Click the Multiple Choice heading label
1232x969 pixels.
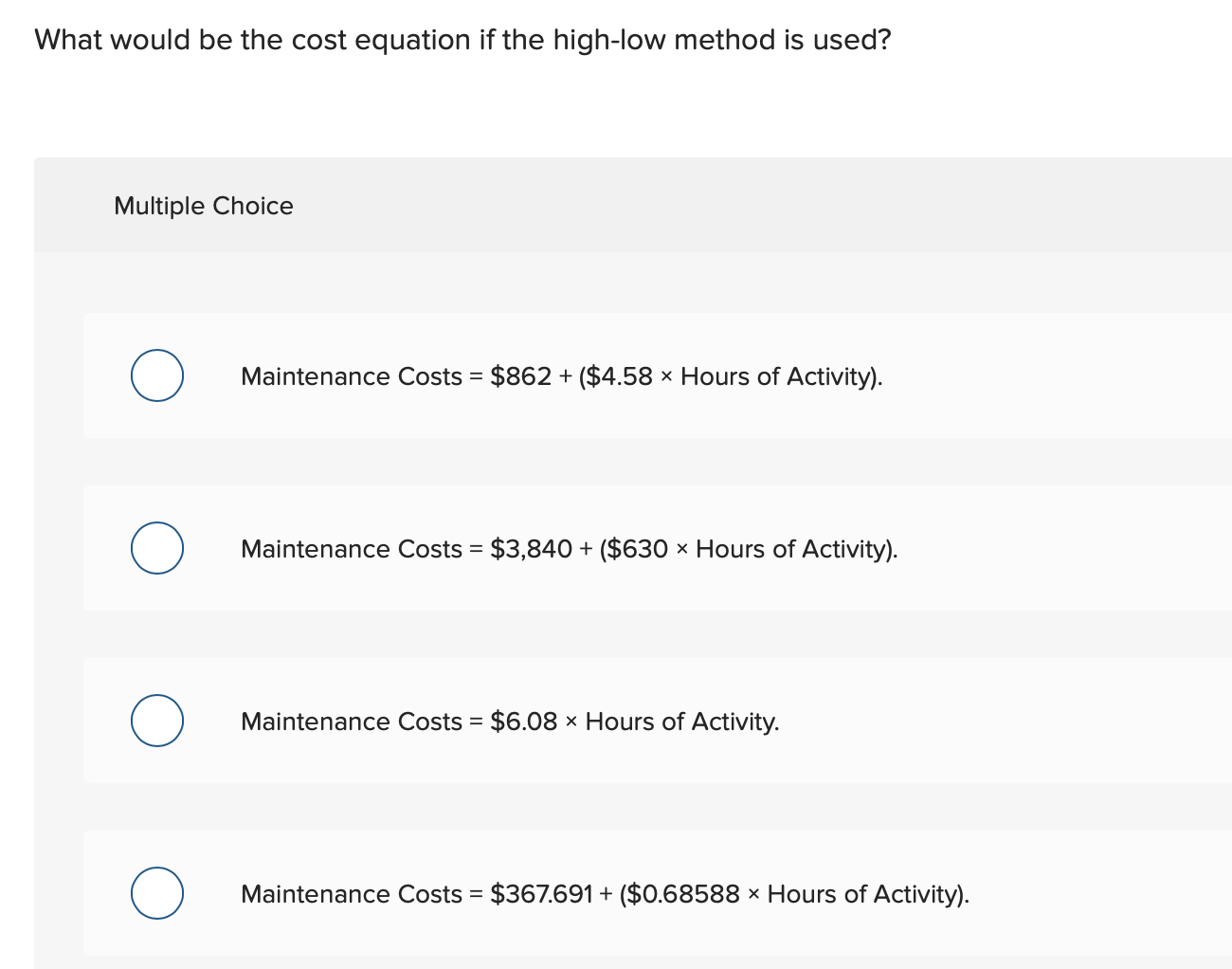204,206
